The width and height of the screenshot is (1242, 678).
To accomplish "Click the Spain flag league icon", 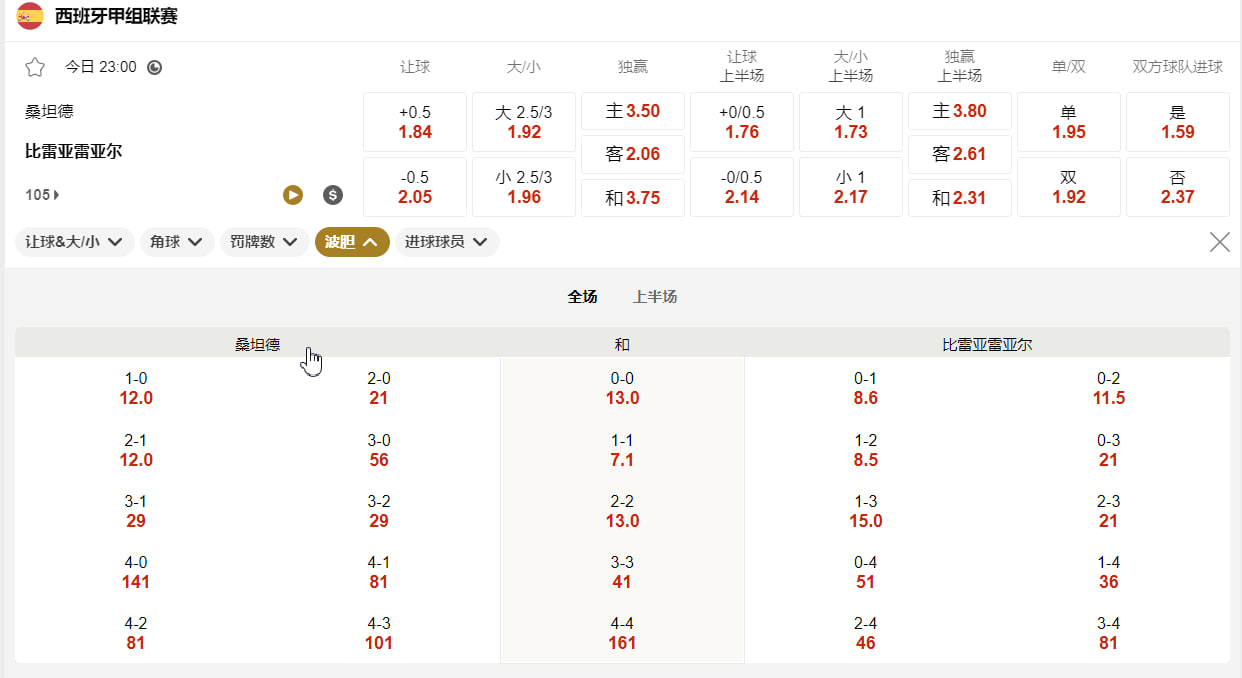I will point(30,16).
